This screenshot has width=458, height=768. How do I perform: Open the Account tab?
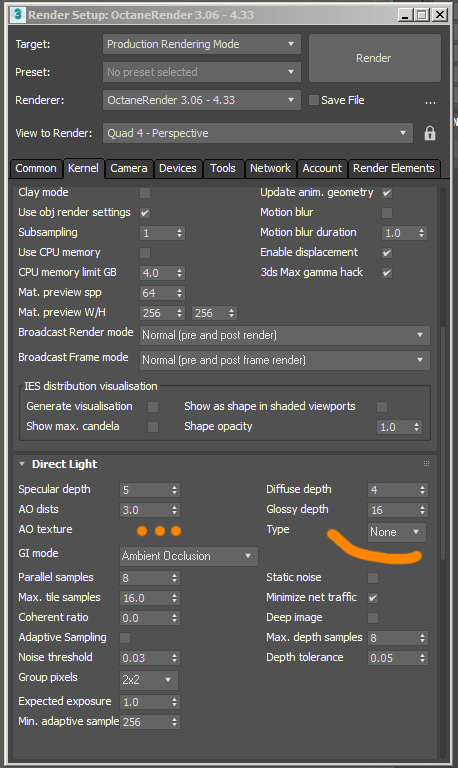(322, 168)
